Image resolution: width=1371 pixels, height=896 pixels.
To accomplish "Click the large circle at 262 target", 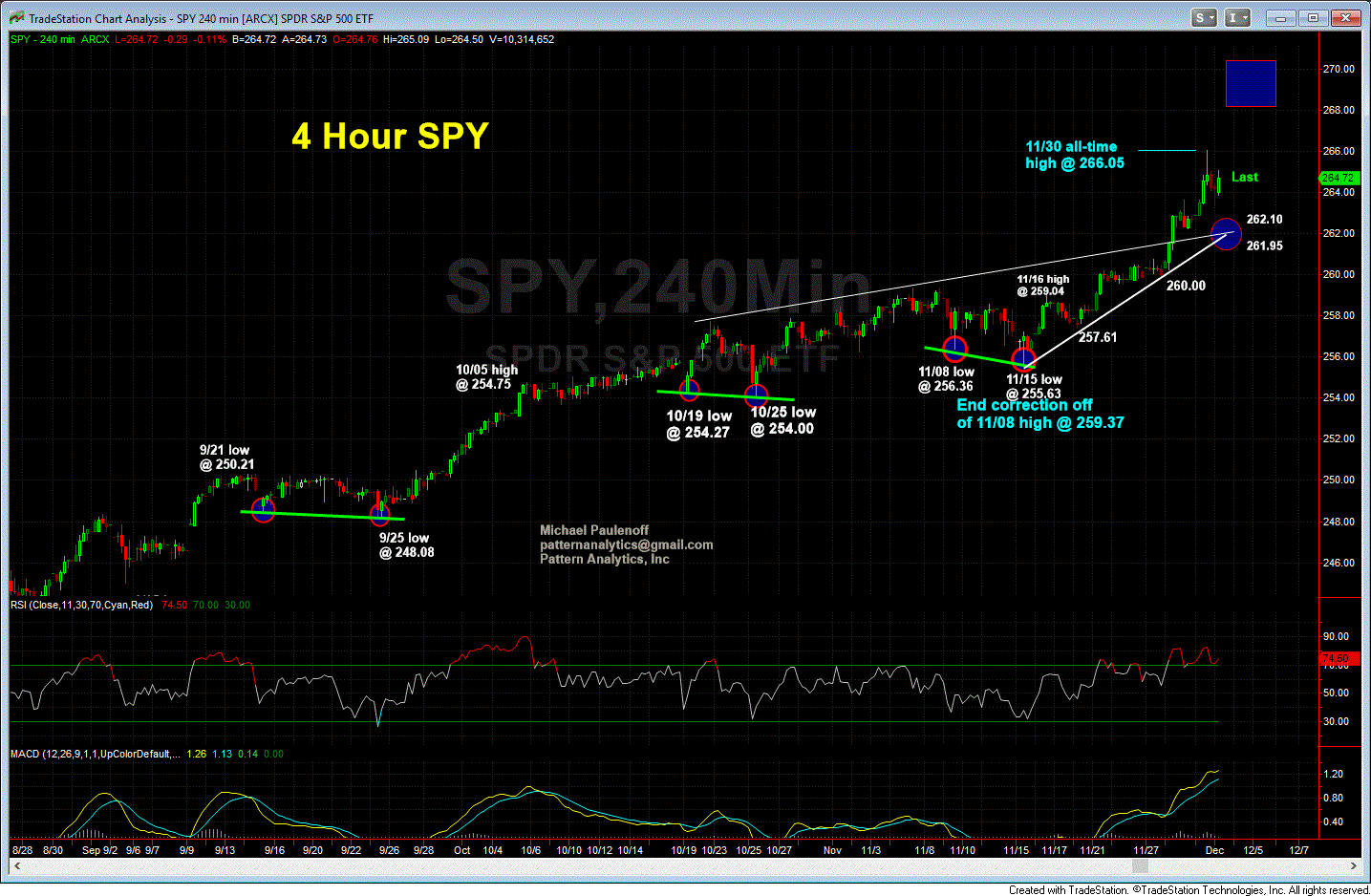I will (x=1226, y=233).
